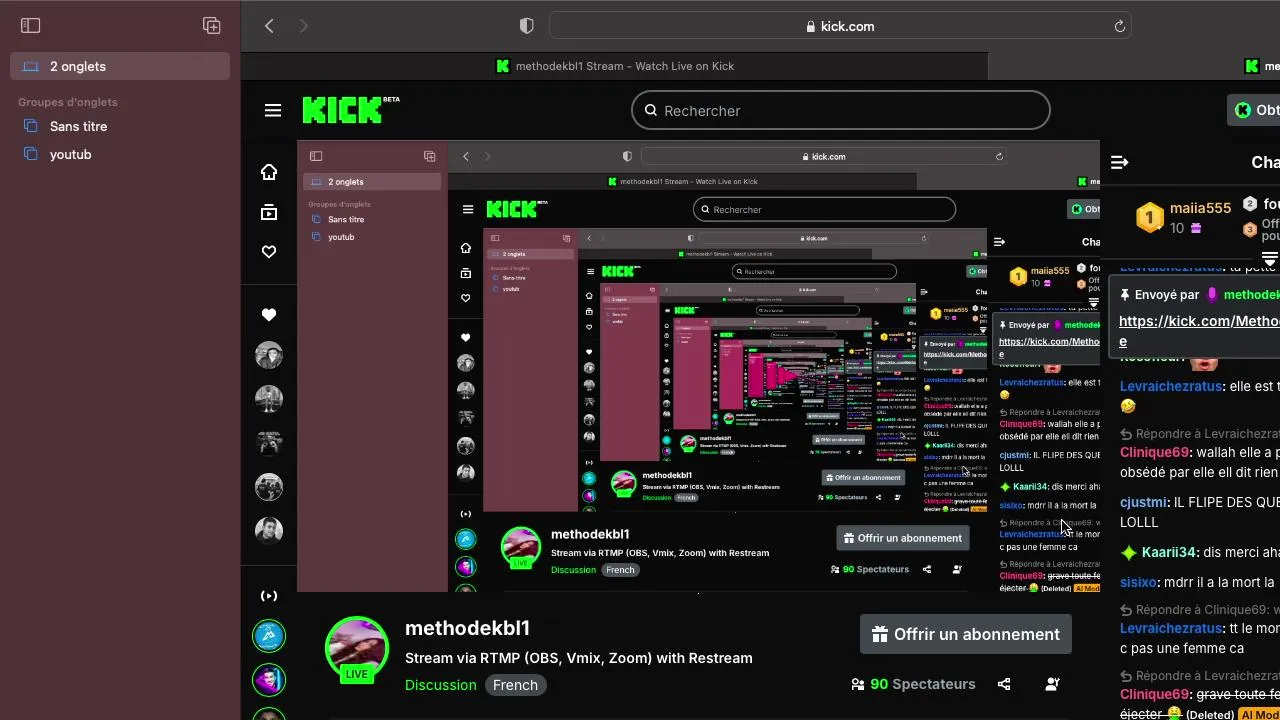The image size is (1280, 720).
Task: Click the Offrir un abonnement button
Action: 965,634
